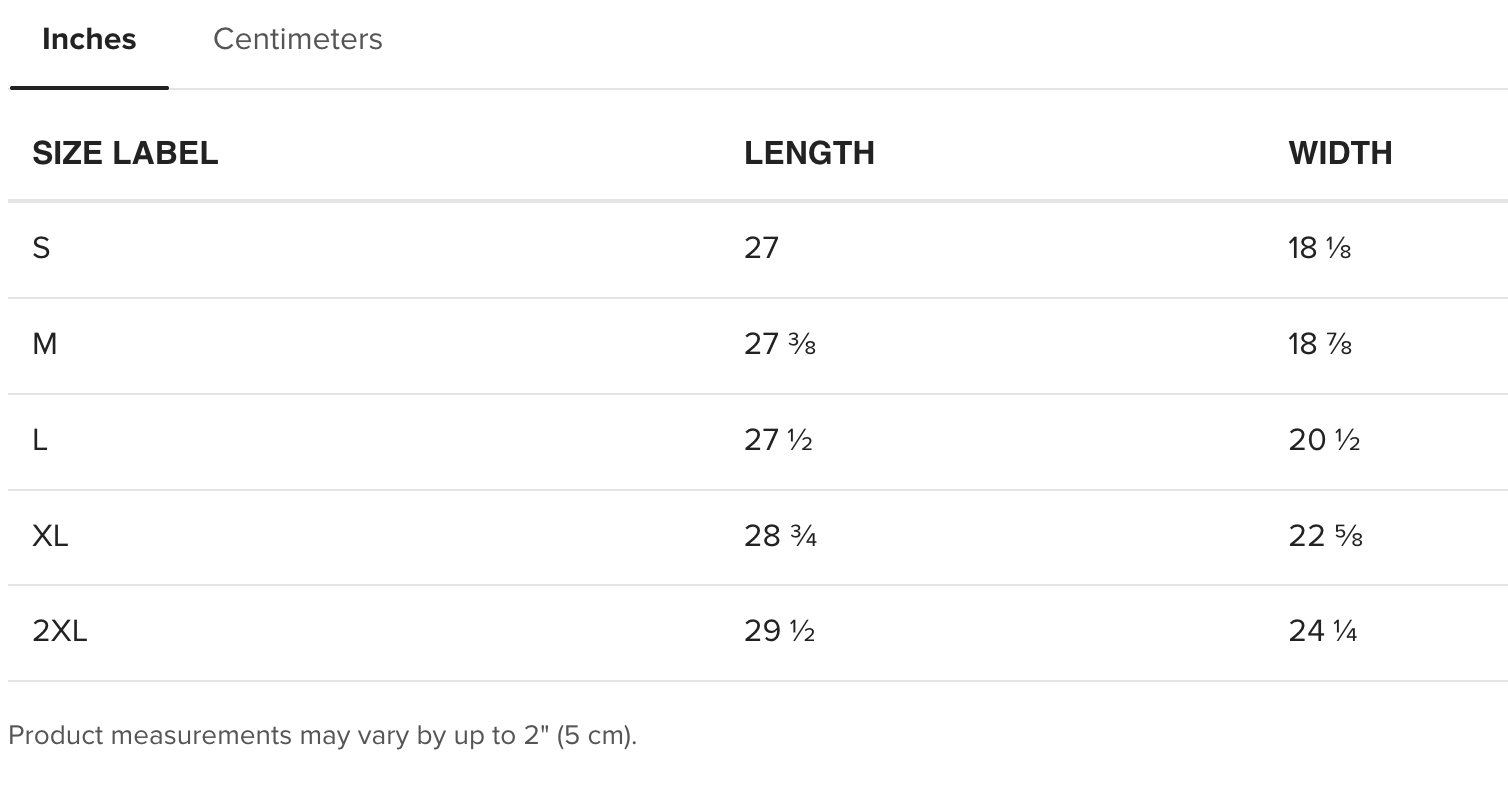Switch to the Centimeters tab

(297, 39)
